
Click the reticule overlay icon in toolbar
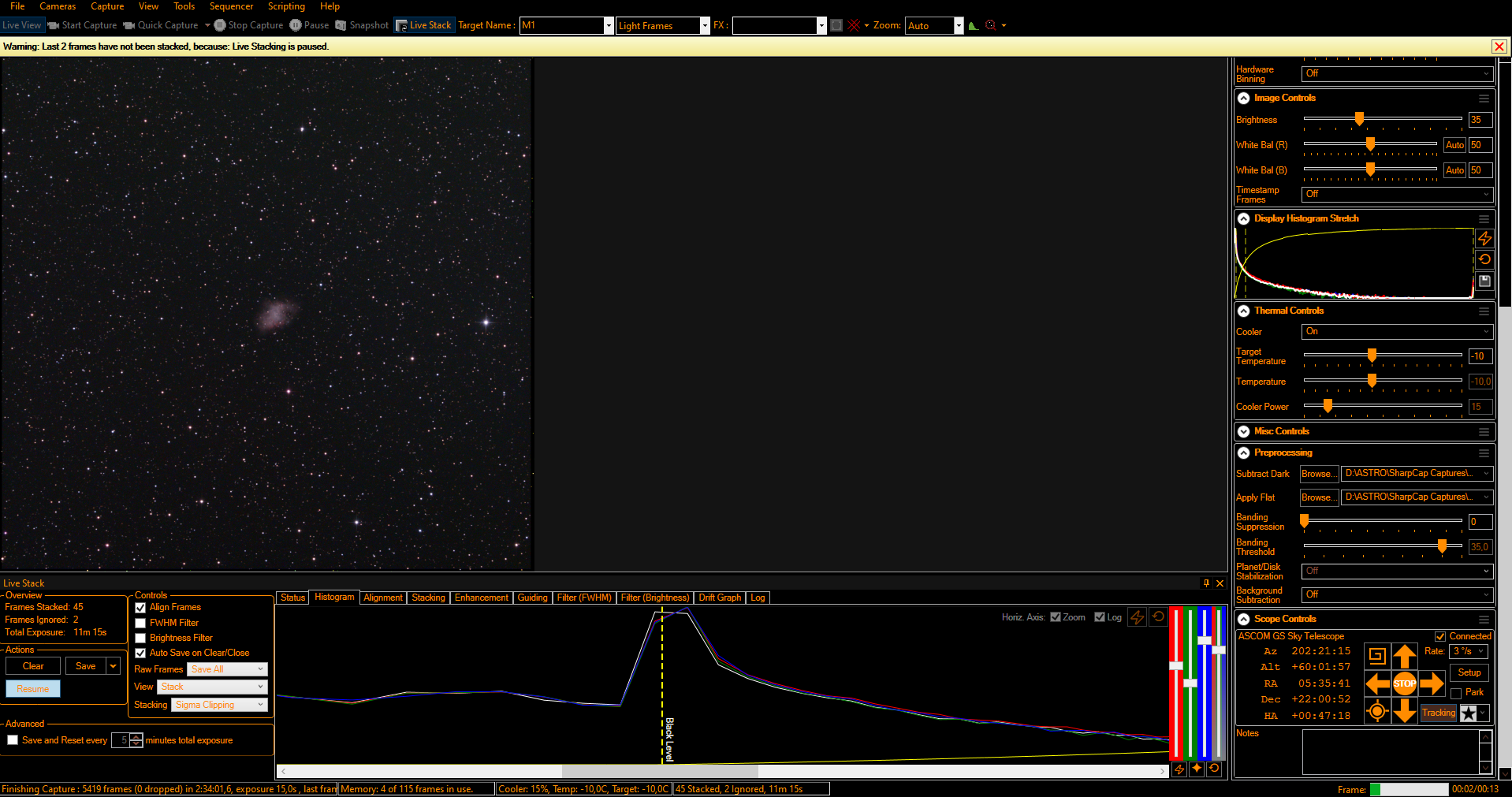(x=854, y=25)
